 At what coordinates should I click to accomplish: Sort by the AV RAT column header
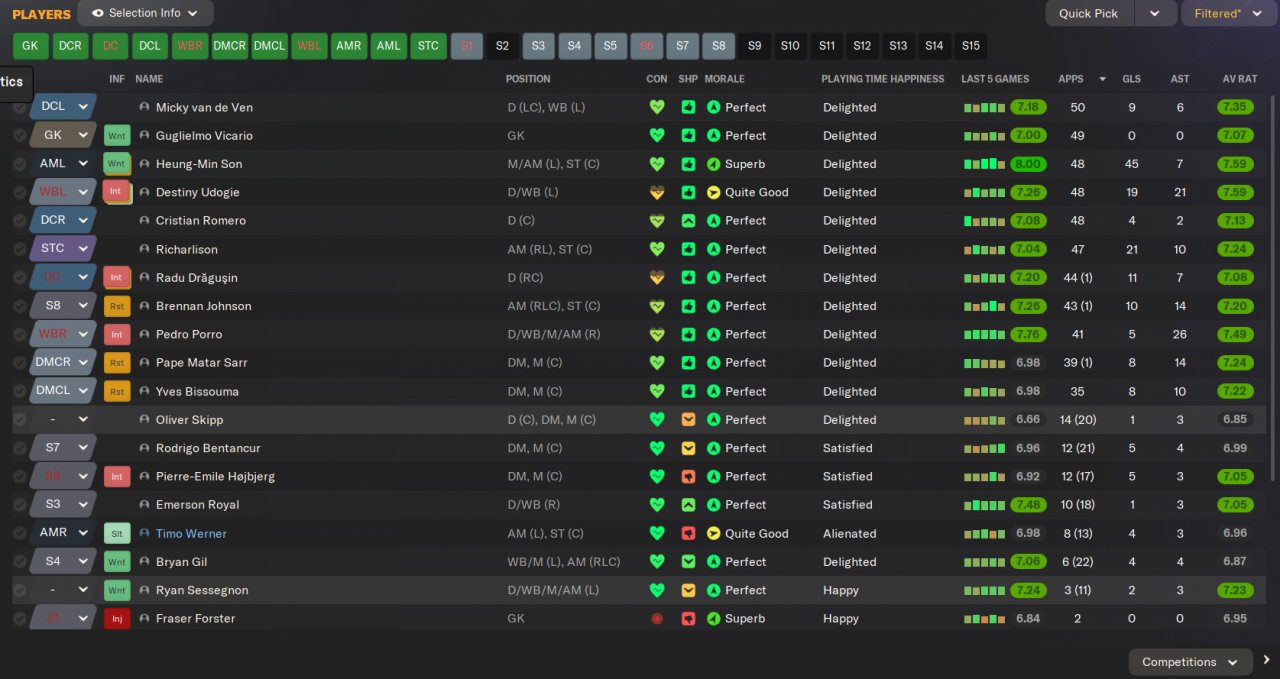[1240, 79]
